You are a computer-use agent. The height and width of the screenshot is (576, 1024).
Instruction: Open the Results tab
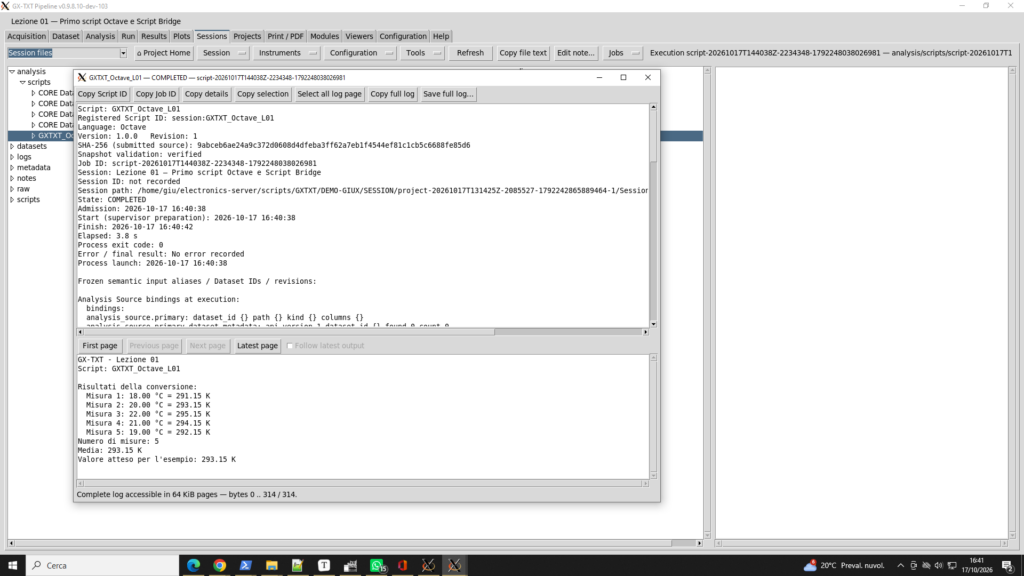pyautogui.click(x=153, y=37)
